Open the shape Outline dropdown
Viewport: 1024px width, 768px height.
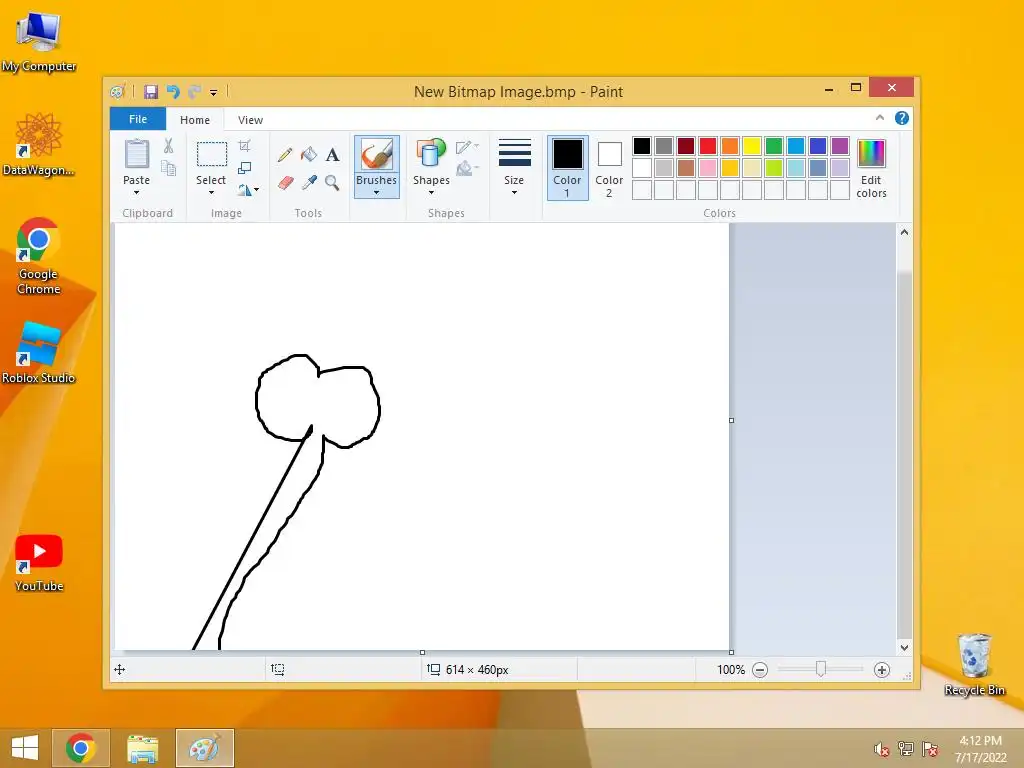tap(467, 147)
